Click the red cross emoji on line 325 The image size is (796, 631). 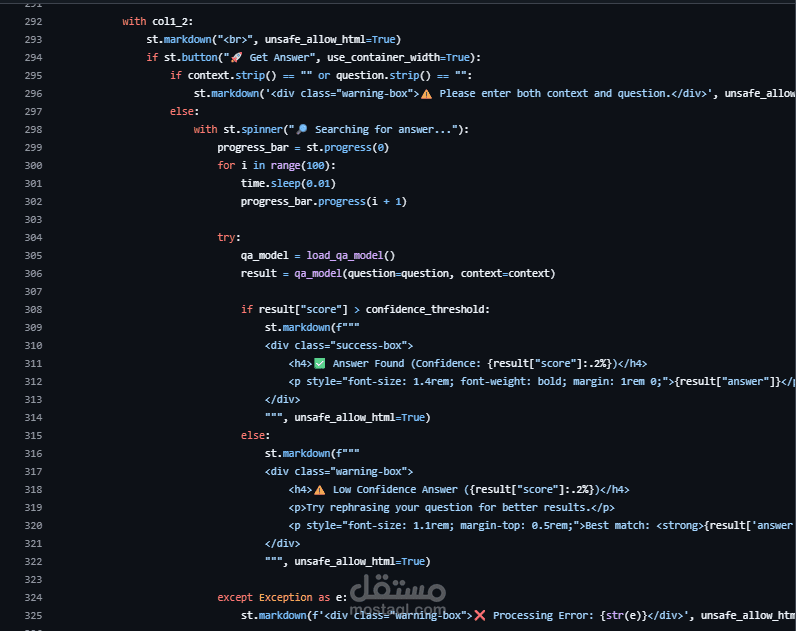tap(480, 616)
